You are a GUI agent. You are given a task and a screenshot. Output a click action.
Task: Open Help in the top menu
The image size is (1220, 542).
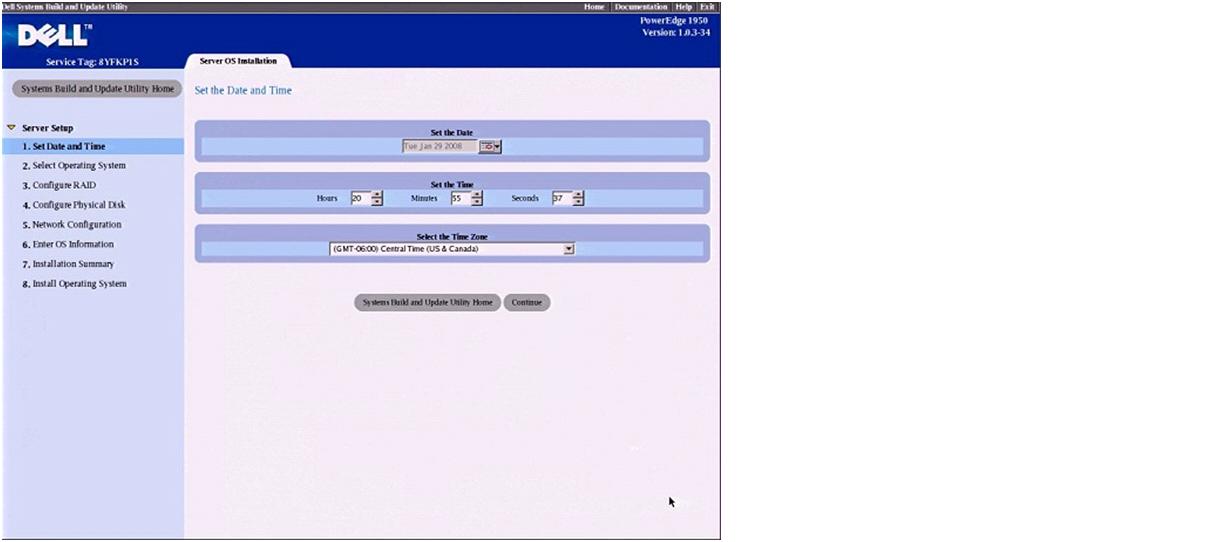(x=684, y=7)
